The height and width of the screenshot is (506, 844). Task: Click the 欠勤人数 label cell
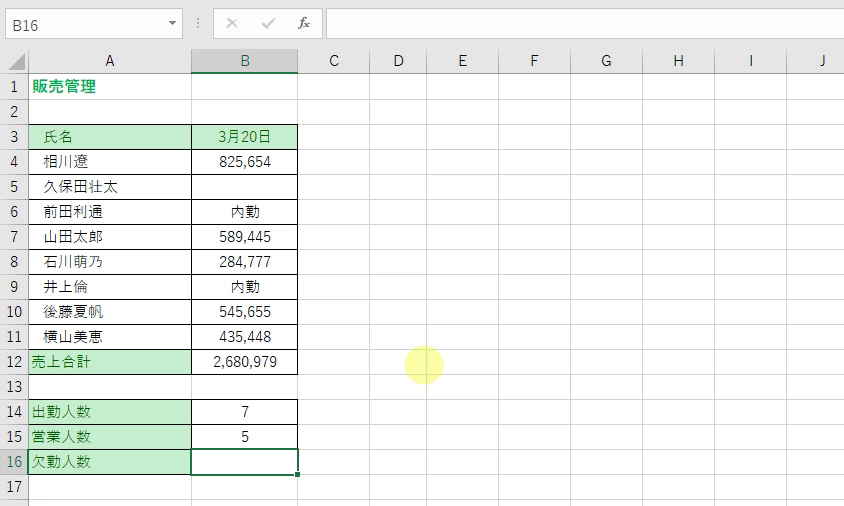tap(110, 462)
